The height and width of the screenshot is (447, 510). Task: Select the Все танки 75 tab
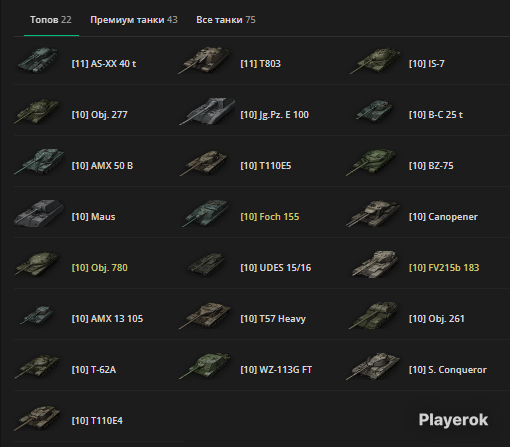click(226, 20)
